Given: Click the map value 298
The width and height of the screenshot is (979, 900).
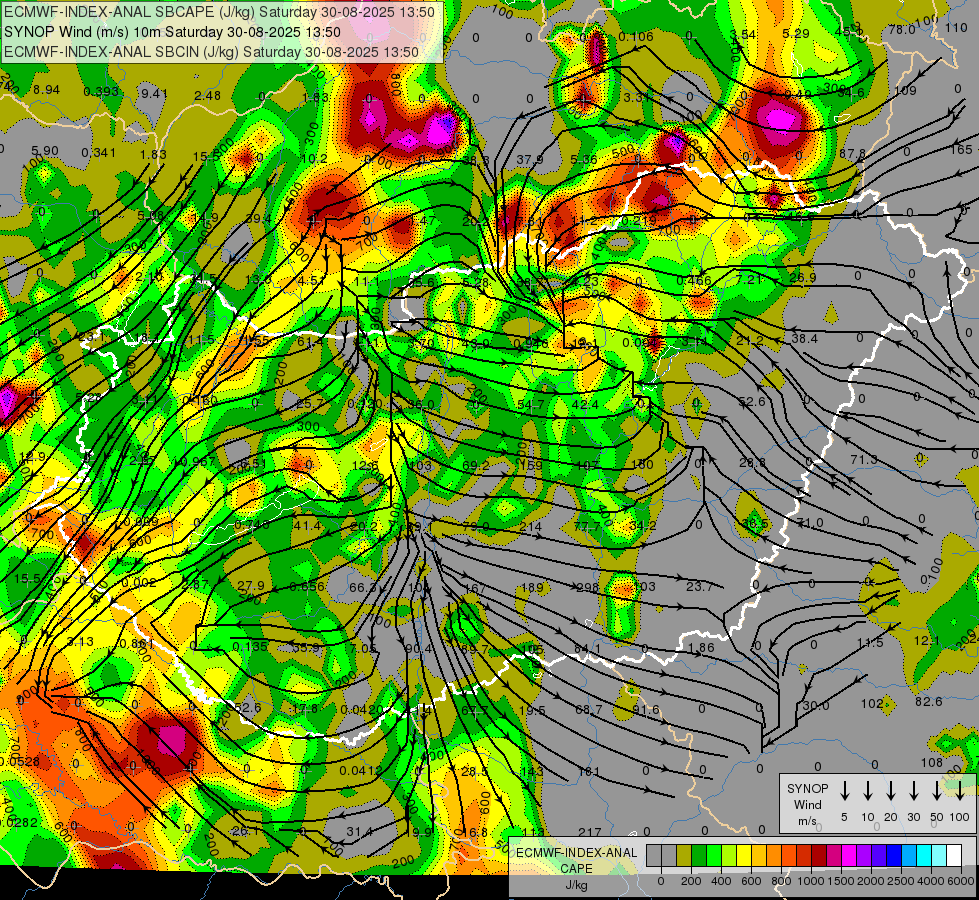Looking at the screenshot, I should [x=588, y=587].
